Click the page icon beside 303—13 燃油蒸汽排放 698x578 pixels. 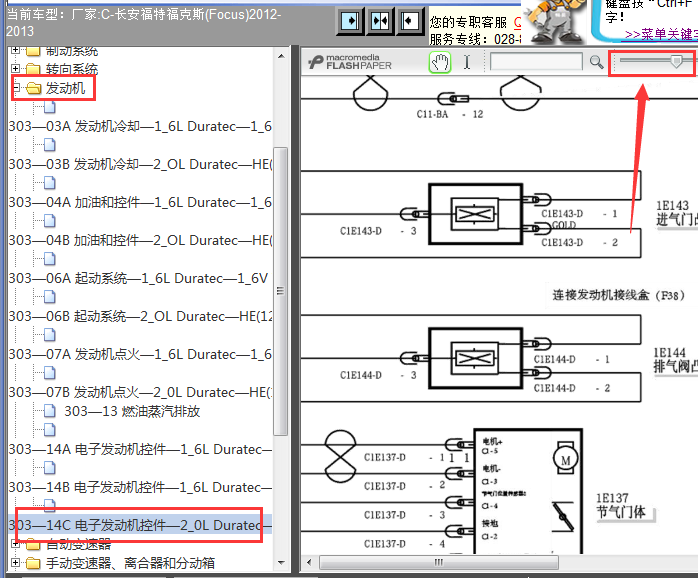click(x=49, y=411)
